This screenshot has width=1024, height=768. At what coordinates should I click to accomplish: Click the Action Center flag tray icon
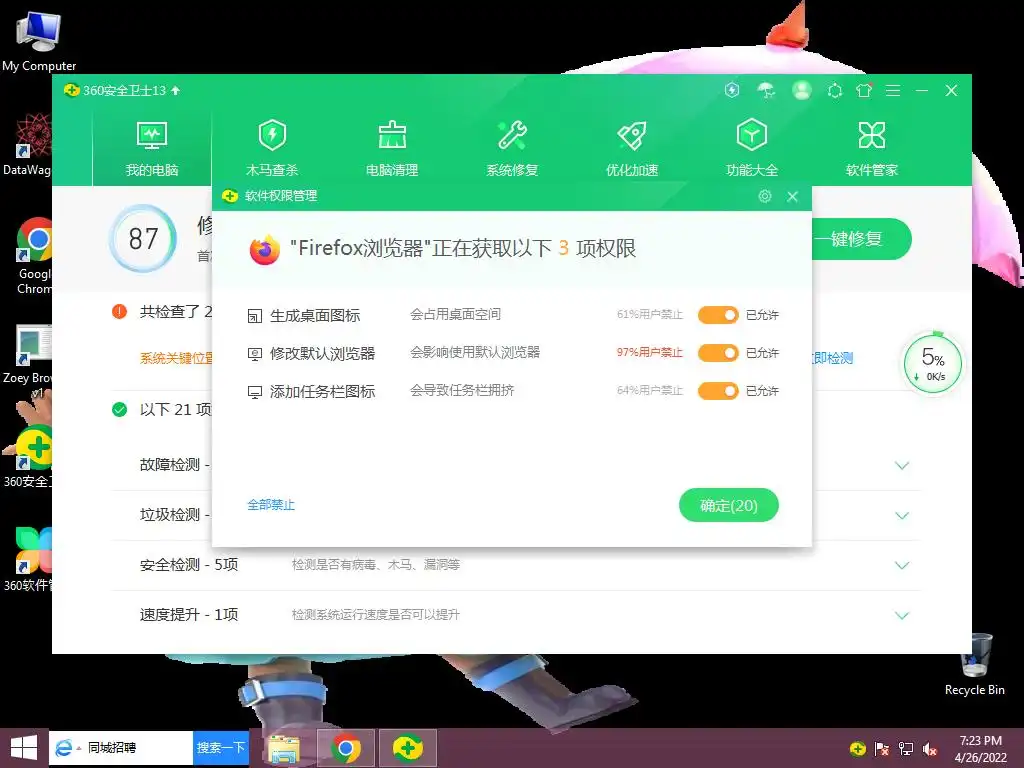click(882, 749)
